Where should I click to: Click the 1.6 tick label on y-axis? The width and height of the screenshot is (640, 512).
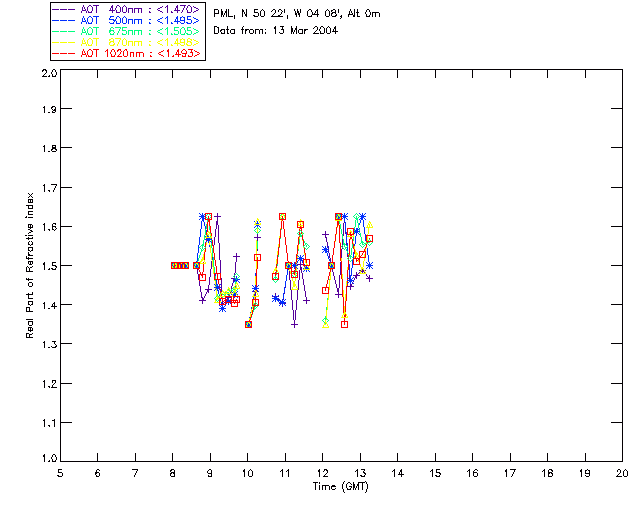point(49,227)
